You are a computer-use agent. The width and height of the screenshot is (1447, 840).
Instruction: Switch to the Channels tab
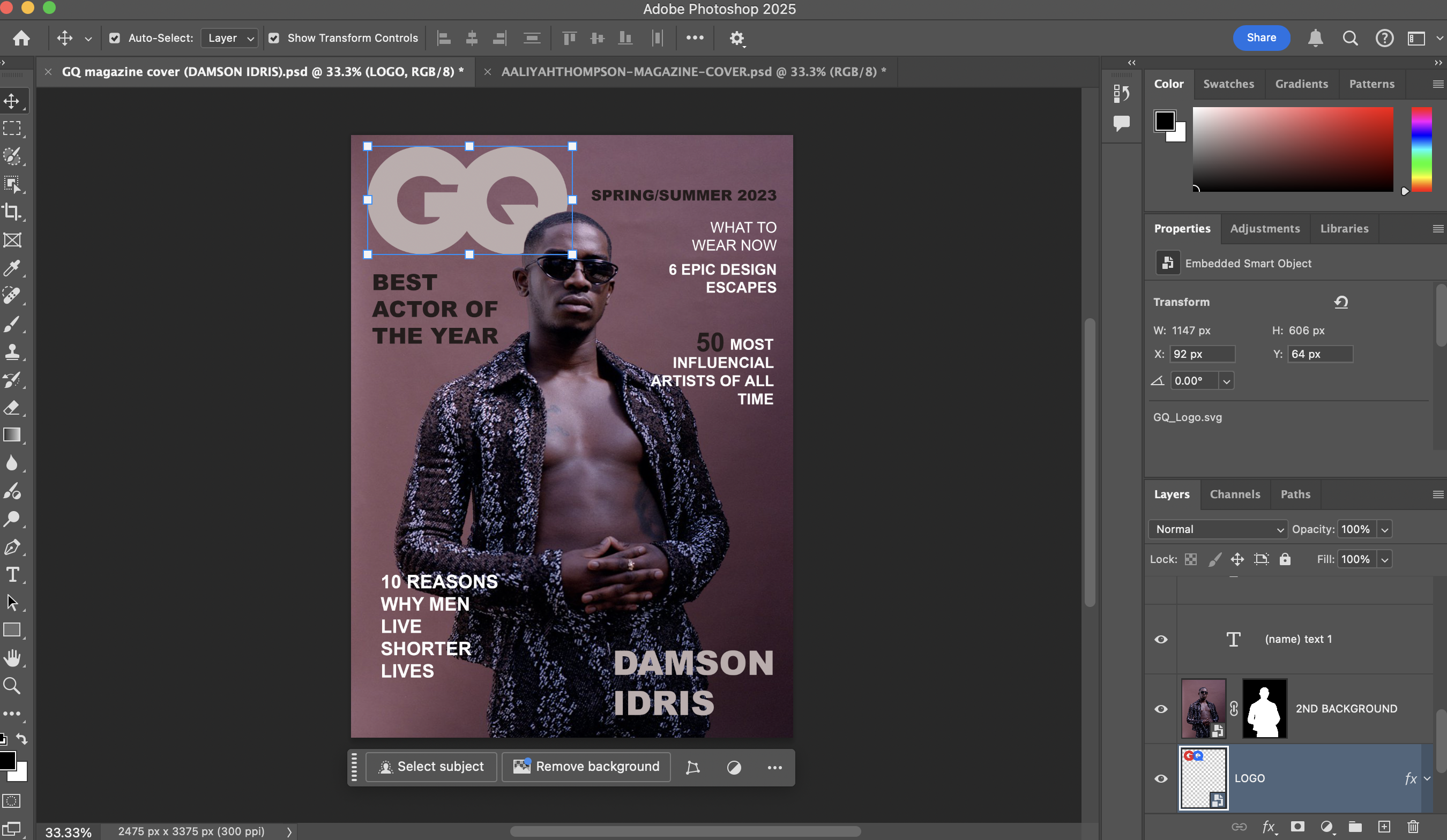(x=1235, y=494)
